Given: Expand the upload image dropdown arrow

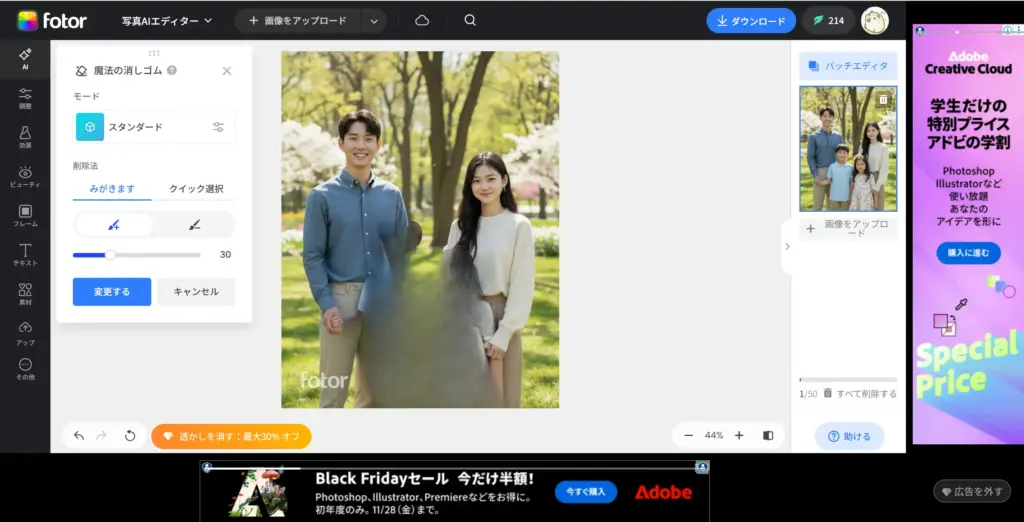Looking at the screenshot, I should point(373,20).
